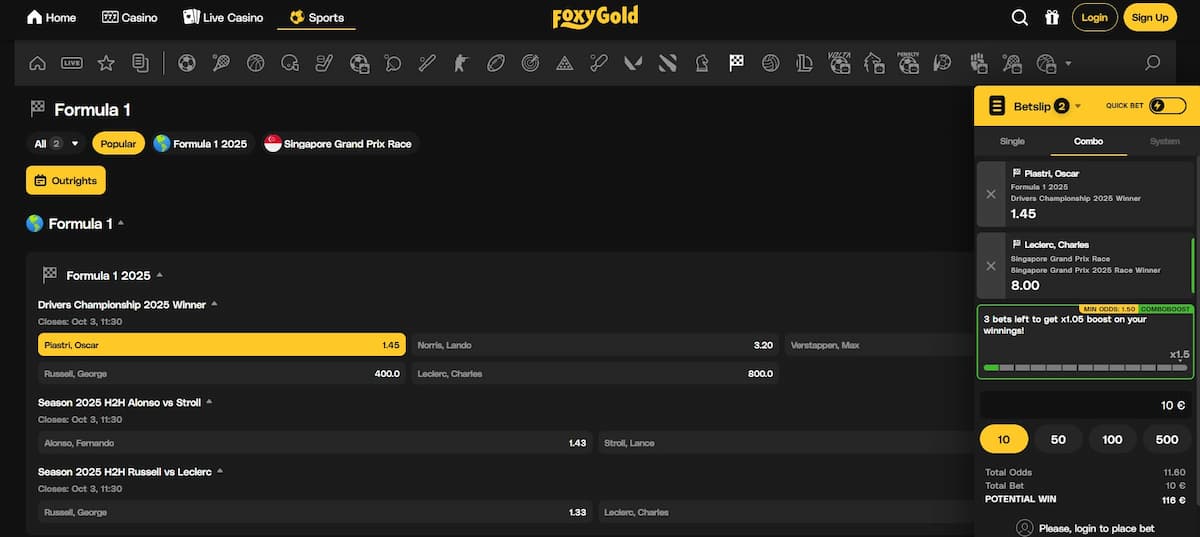Select the 50 stake amount option
This screenshot has width=1200, height=537.
coord(1058,439)
